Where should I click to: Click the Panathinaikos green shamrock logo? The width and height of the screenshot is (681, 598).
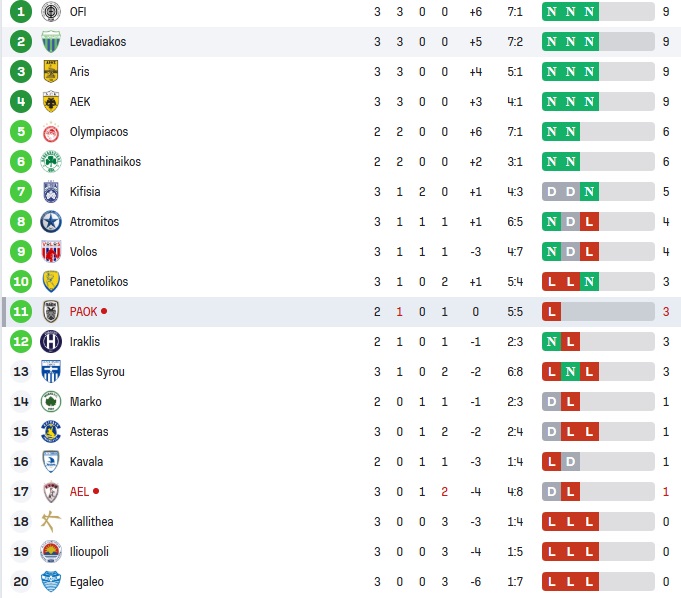51,162
